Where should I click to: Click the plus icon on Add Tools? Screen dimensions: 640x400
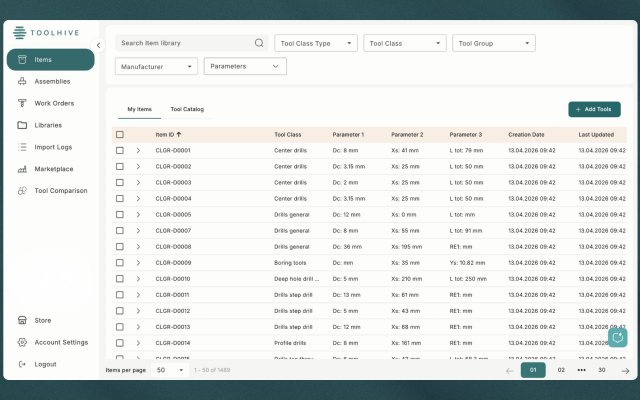click(578, 109)
